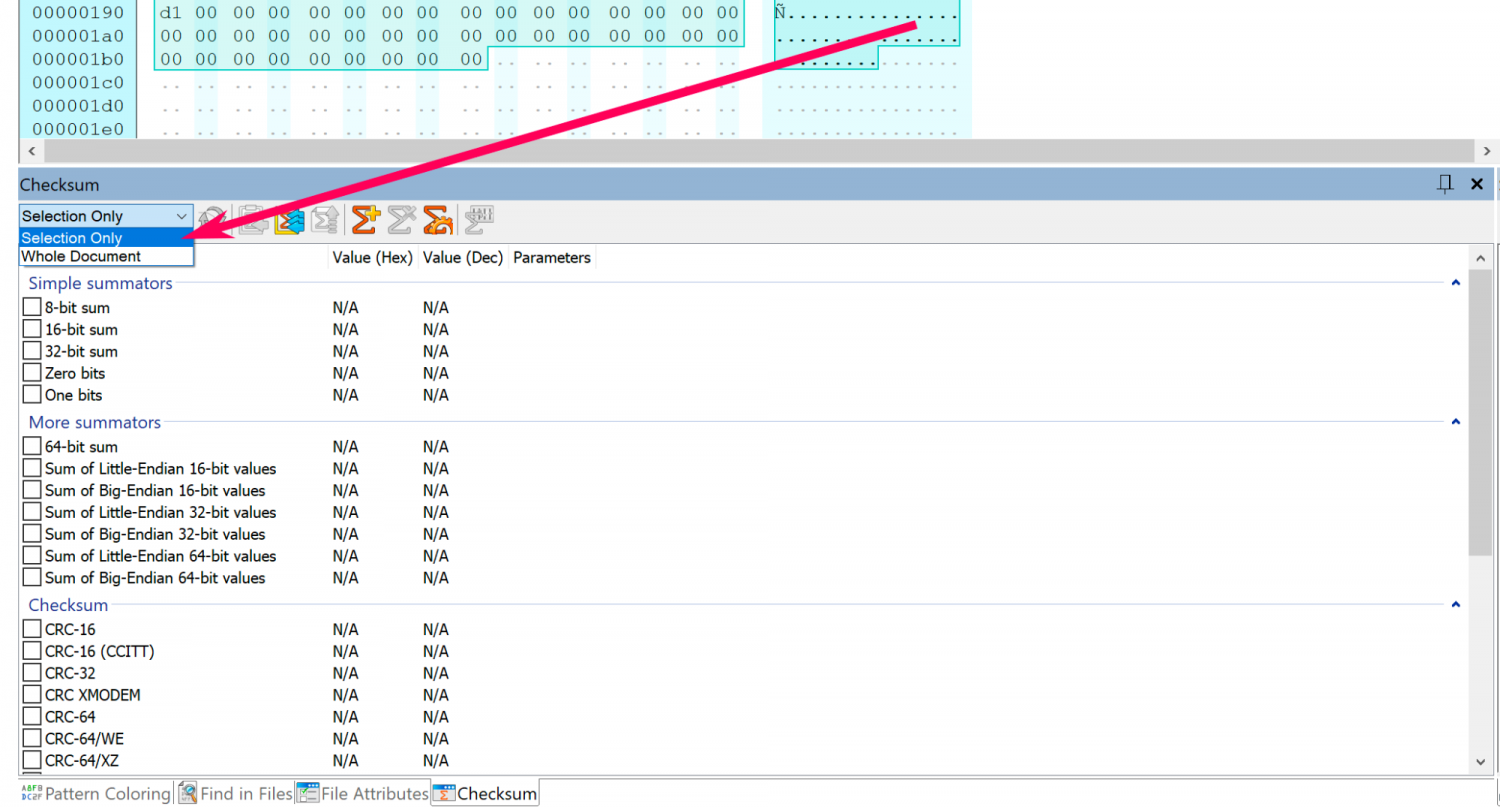Enable the CRC-64/XZ checkbox
Screen dimensions: 1500x807
[x=32, y=760]
